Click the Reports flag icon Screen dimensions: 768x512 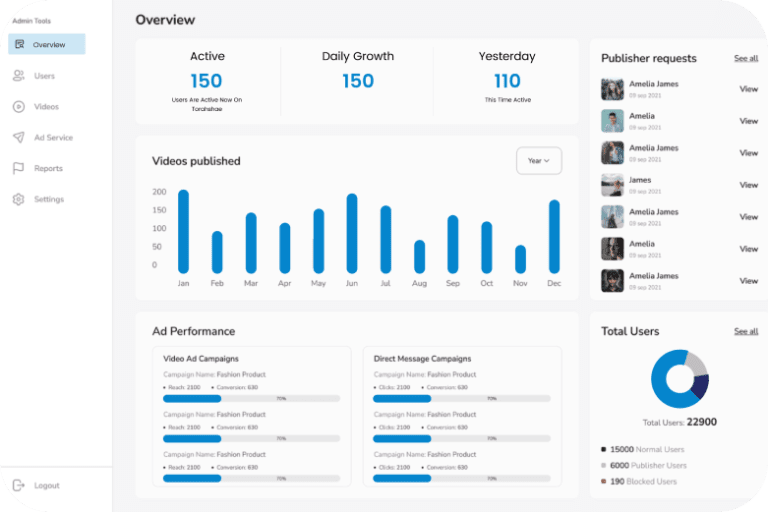[x=19, y=168]
